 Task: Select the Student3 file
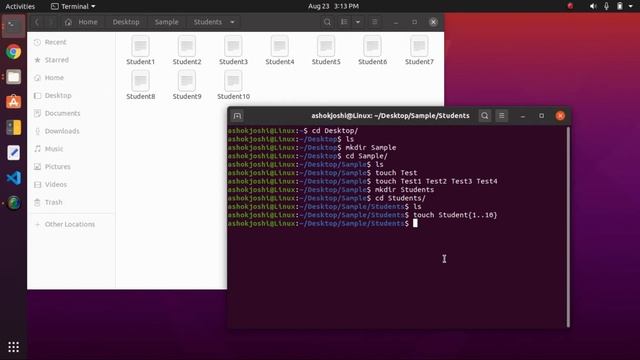[x=233, y=51]
